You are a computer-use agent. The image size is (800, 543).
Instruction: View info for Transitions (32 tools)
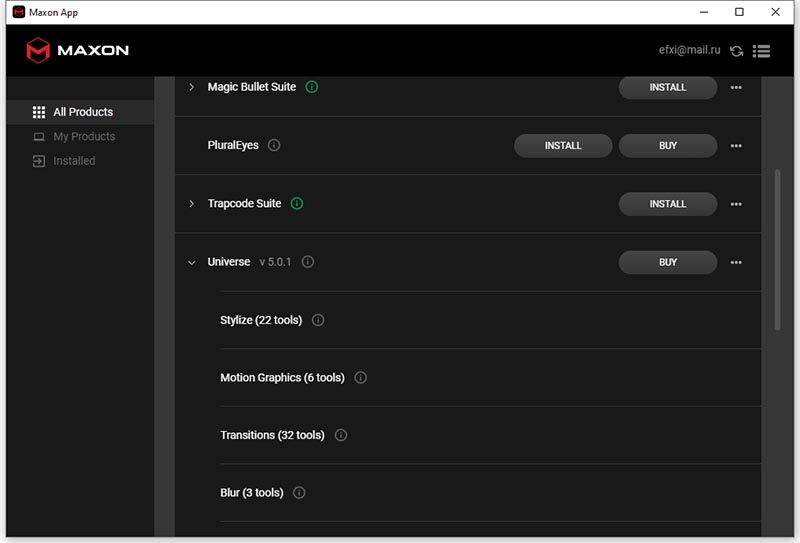point(341,435)
